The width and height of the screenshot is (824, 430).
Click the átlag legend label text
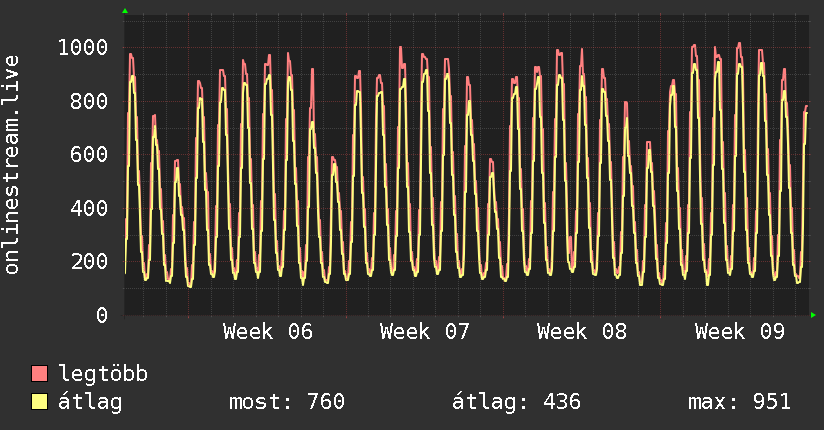(x=90, y=402)
